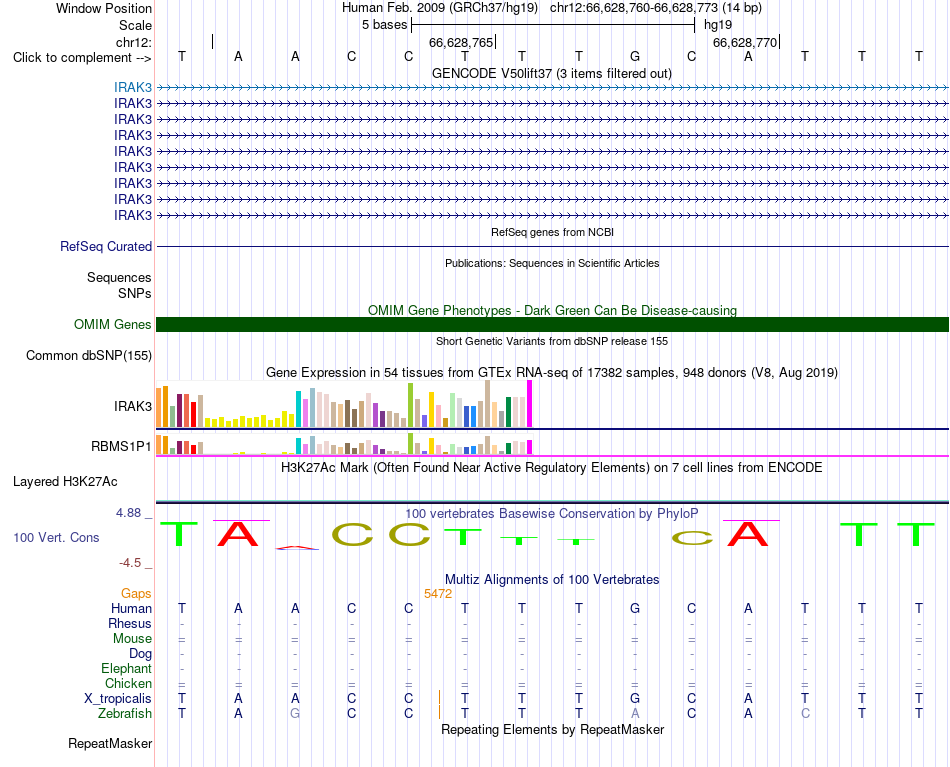Click the '-4.5' lower PhyloP scale value

click(130, 563)
